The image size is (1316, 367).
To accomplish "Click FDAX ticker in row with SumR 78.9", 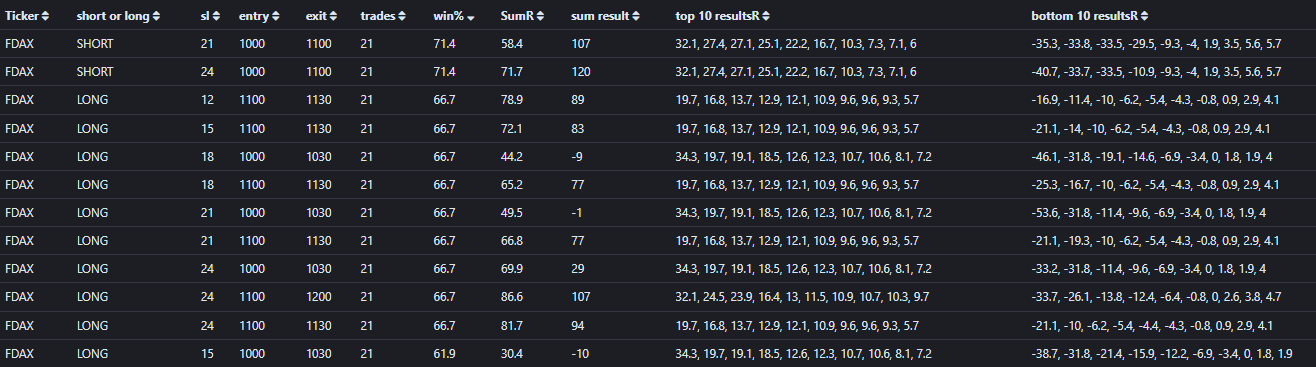I will (20, 100).
